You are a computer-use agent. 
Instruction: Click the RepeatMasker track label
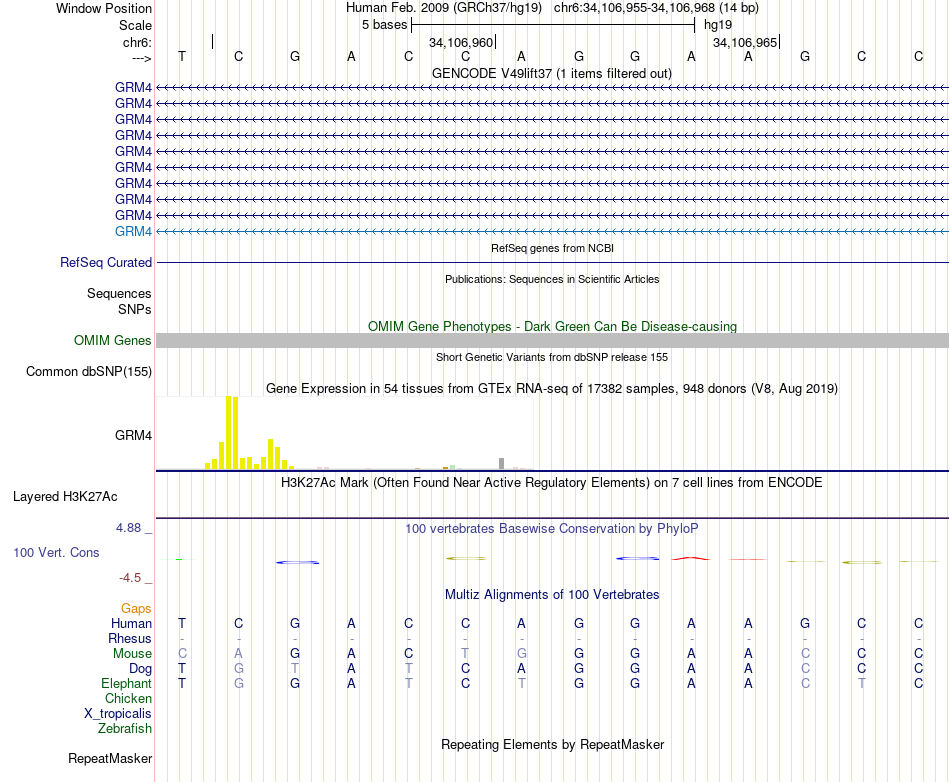point(110,758)
